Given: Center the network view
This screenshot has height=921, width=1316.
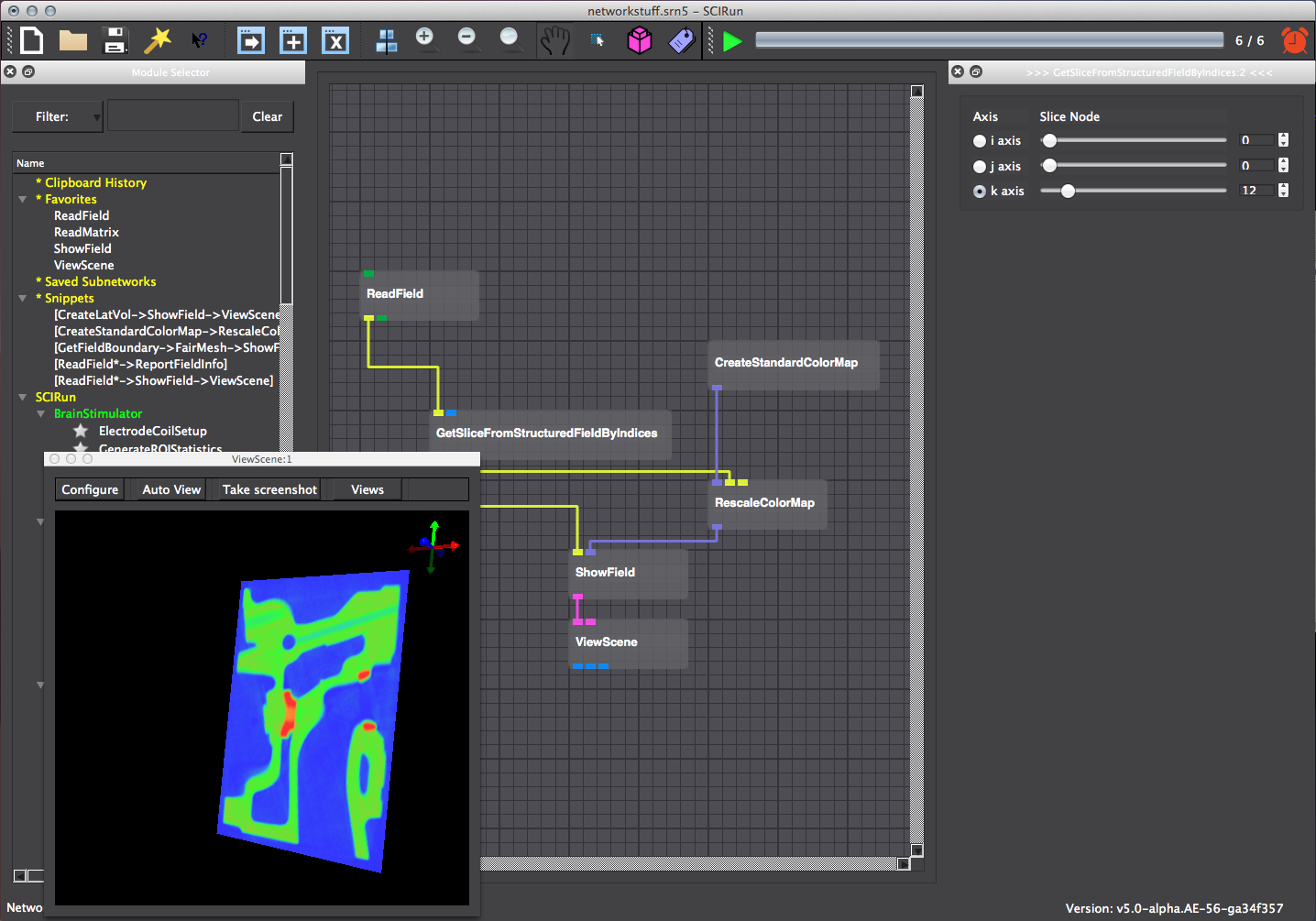Looking at the screenshot, I should tap(387, 40).
